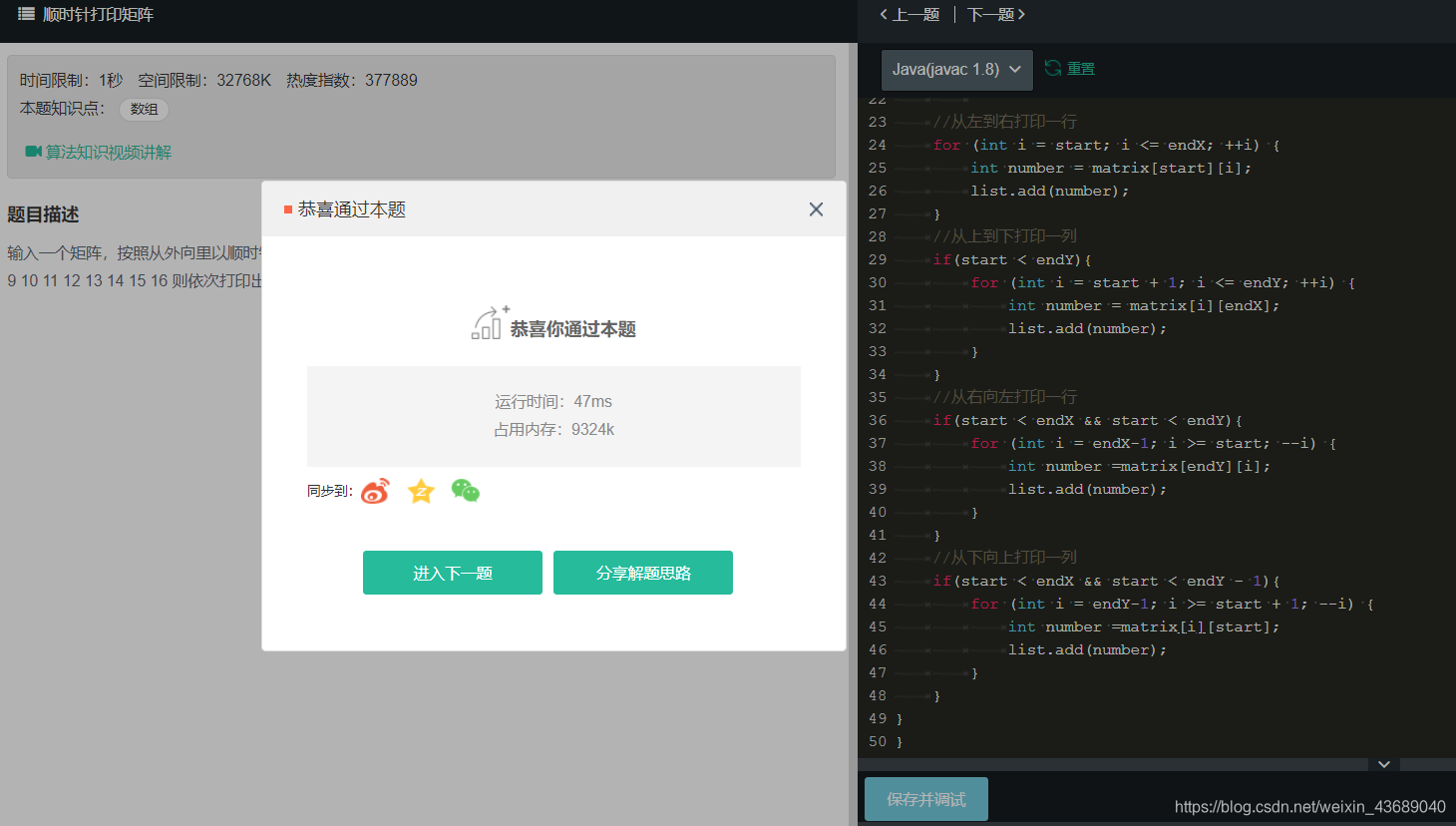The width and height of the screenshot is (1456, 826).
Task: Click 恭喜你通过本题 success message
Action: tap(573, 329)
